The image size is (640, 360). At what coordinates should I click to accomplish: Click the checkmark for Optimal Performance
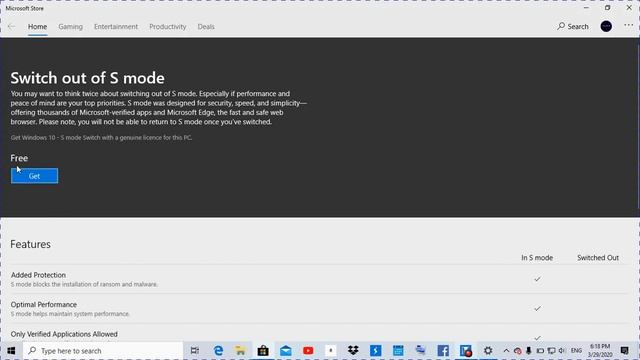coord(537,309)
